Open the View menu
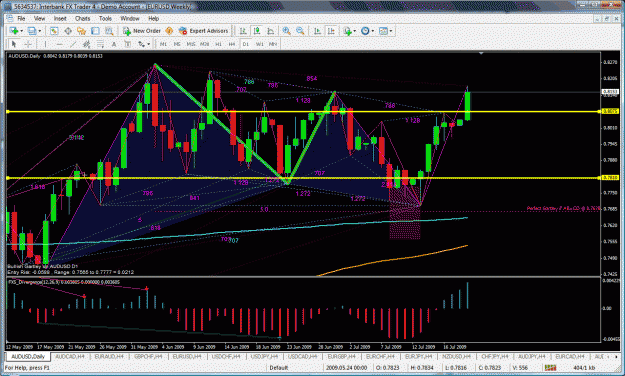 tap(39, 18)
